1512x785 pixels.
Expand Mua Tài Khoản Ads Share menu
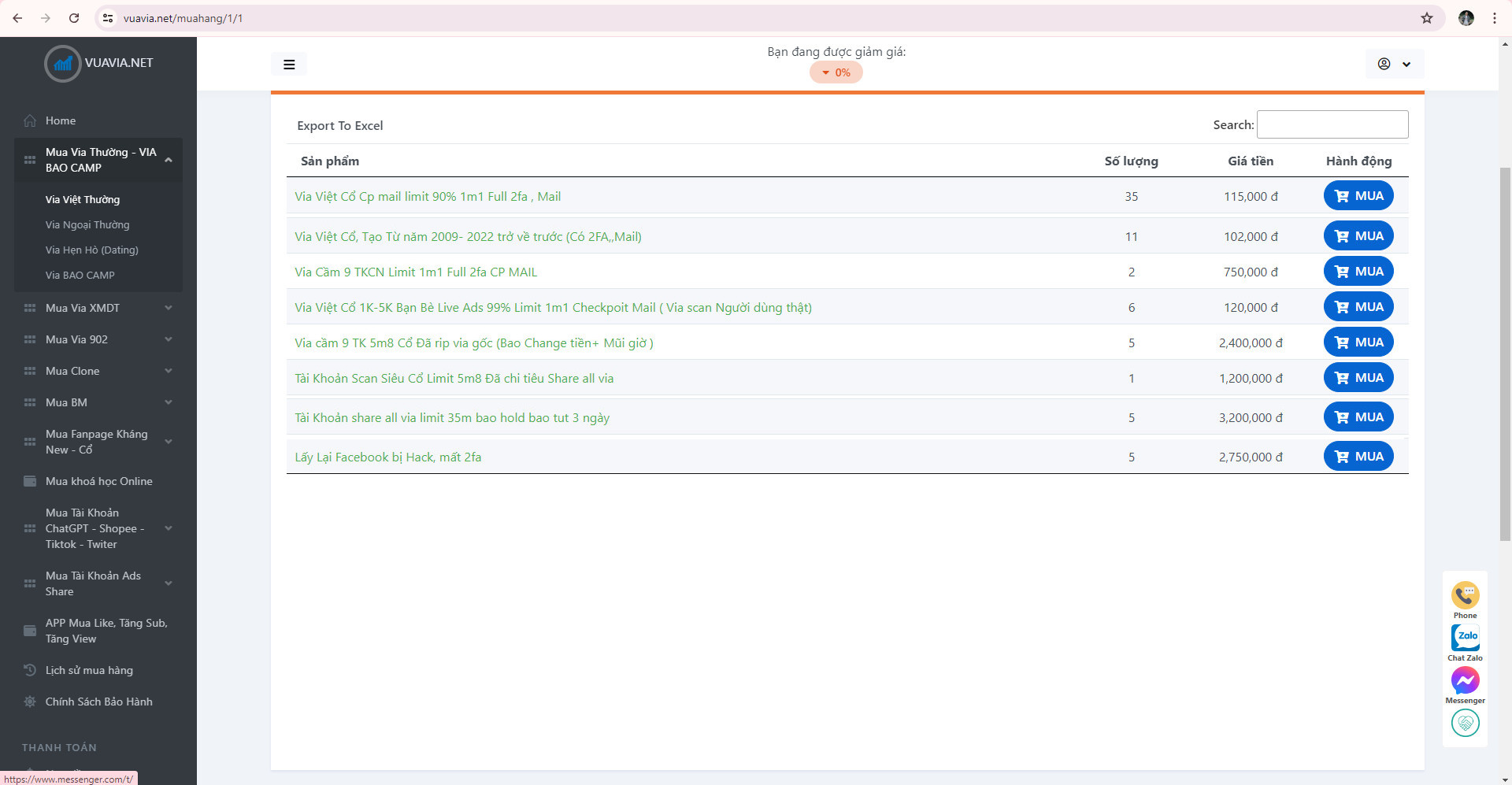98,583
